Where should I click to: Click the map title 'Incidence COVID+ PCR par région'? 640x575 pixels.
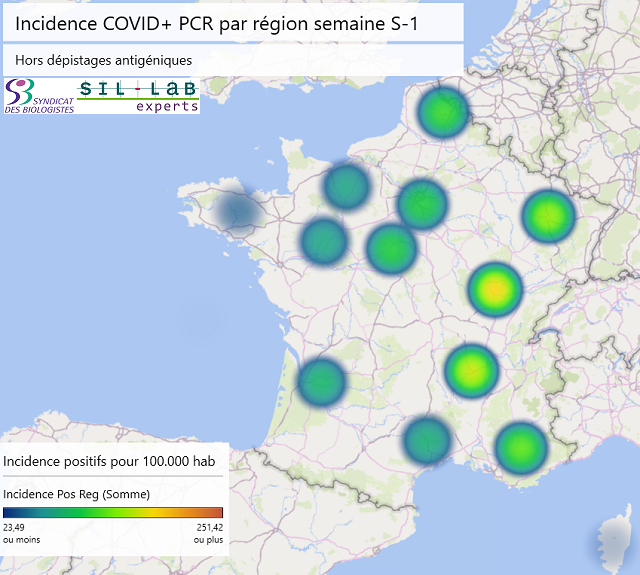click(216, 24)
